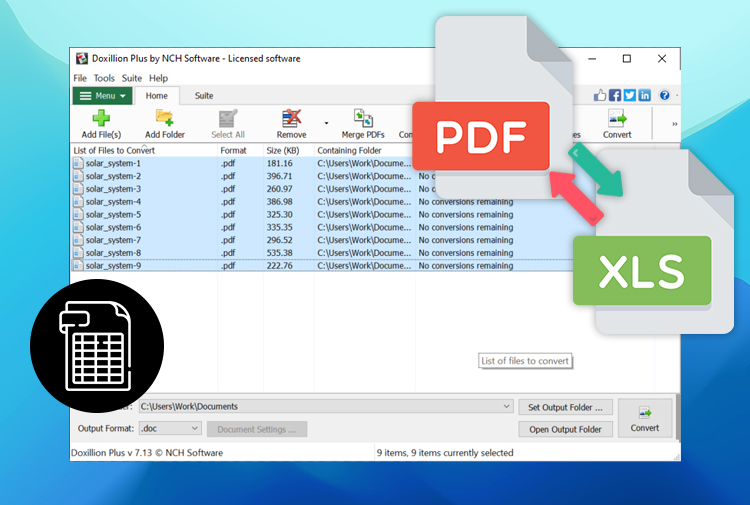Click status text in solar_system-9 row
The image size is (750, 505).
pos(466,265)
